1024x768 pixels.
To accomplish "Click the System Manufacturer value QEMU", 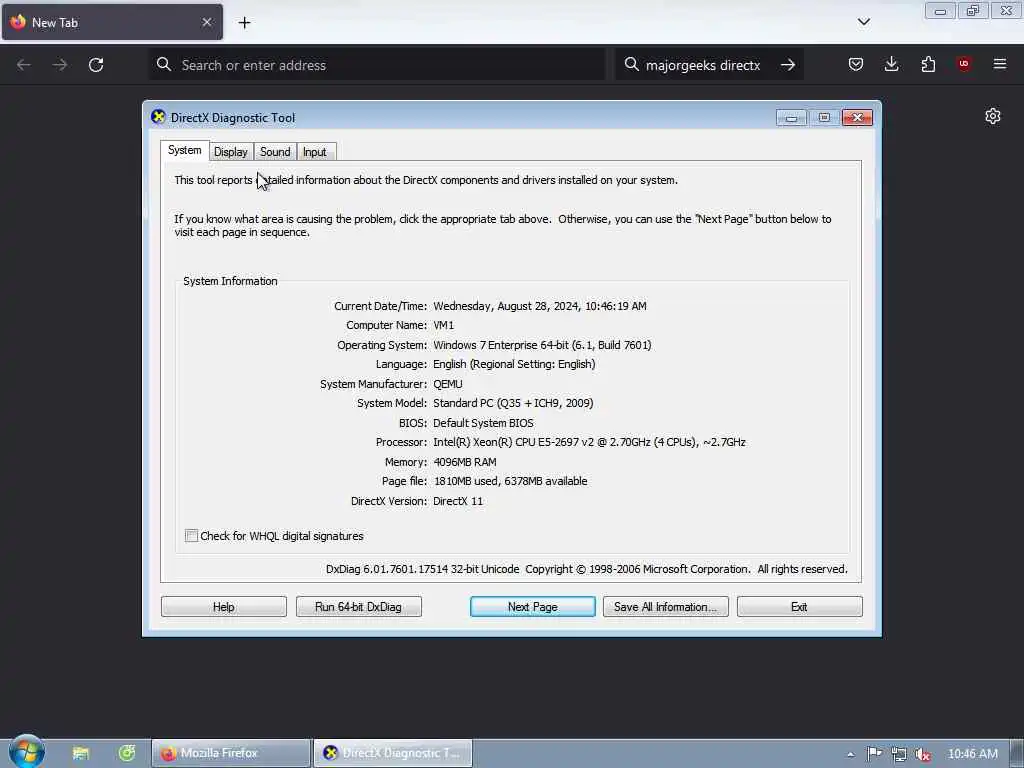I will point(448,384).
